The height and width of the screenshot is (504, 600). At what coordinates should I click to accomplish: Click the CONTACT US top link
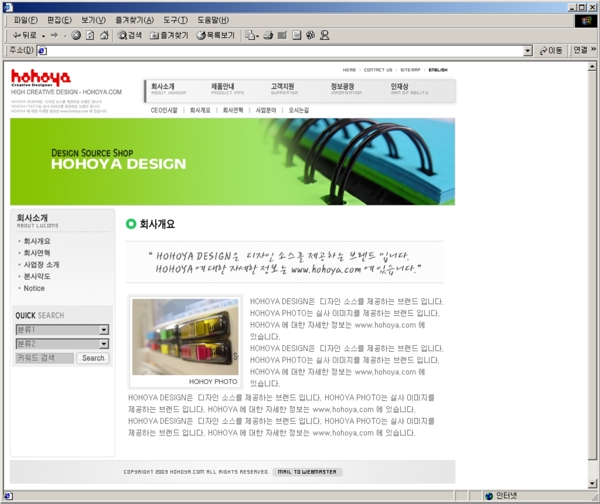[x=378, y=70]
